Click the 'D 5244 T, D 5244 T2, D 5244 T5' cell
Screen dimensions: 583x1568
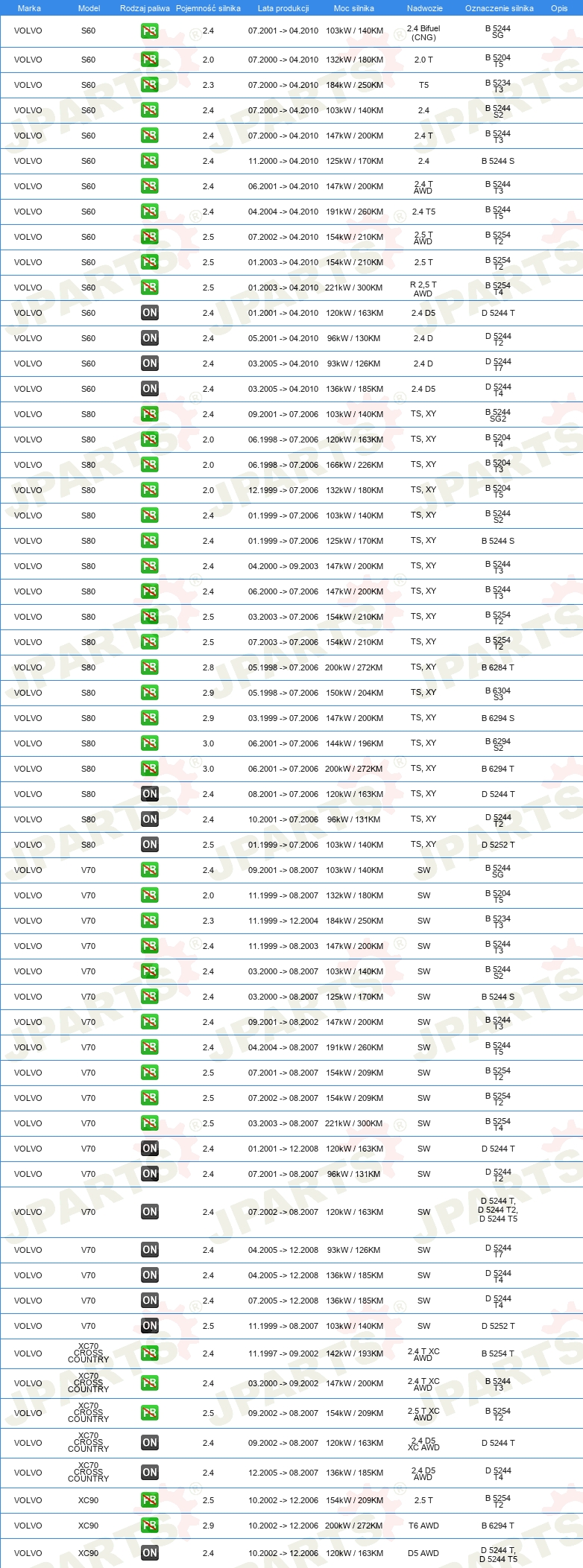(x=498, y=1210)
